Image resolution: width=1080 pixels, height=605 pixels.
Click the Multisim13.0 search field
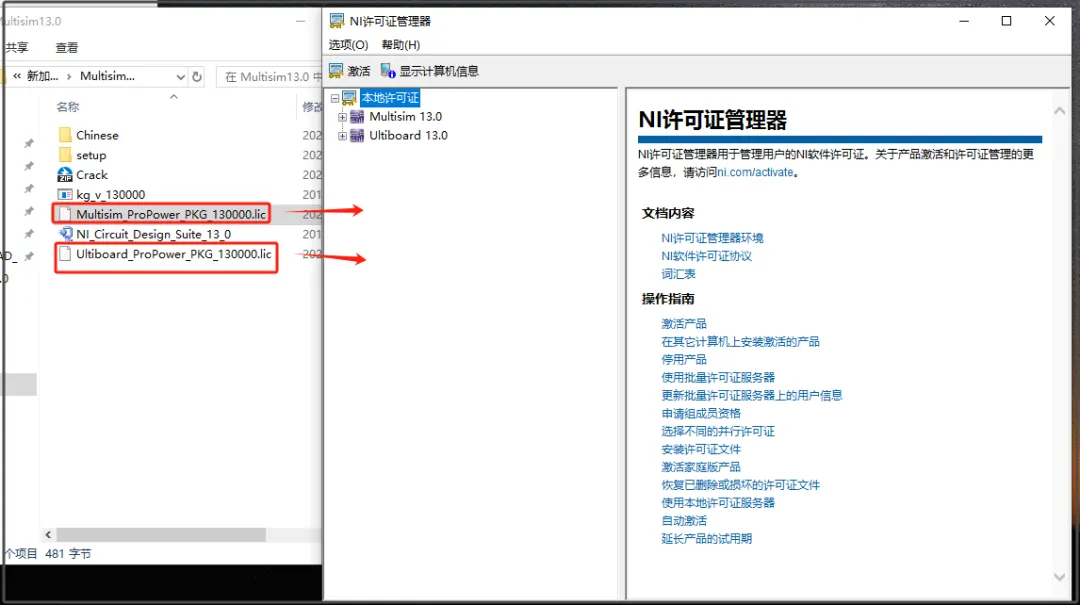point(269,76)
